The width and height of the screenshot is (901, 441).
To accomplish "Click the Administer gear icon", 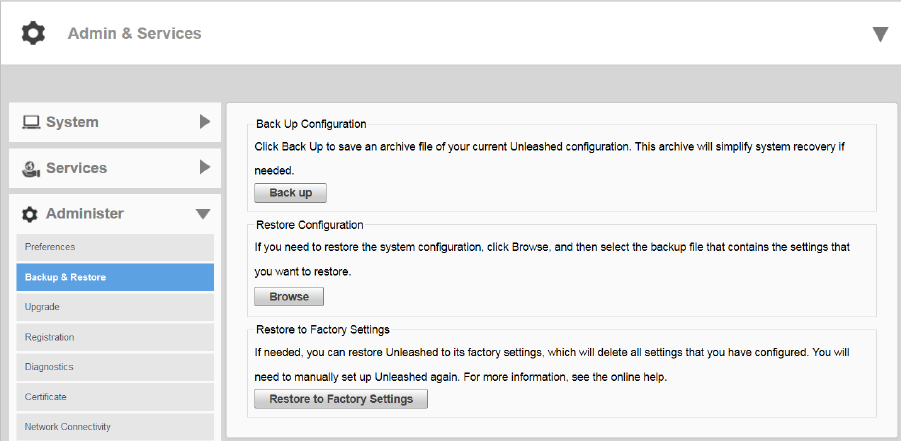I will click(30, 214).
